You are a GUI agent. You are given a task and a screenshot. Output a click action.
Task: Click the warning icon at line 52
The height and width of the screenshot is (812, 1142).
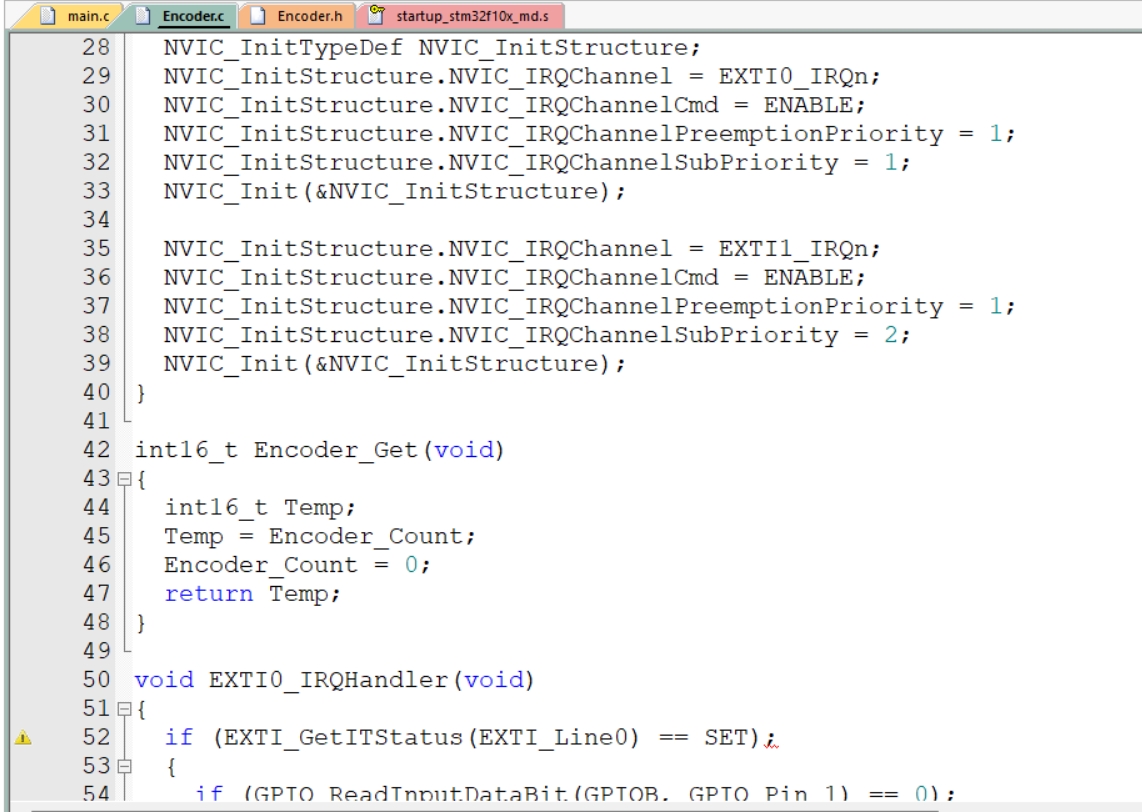coord(23,738)
